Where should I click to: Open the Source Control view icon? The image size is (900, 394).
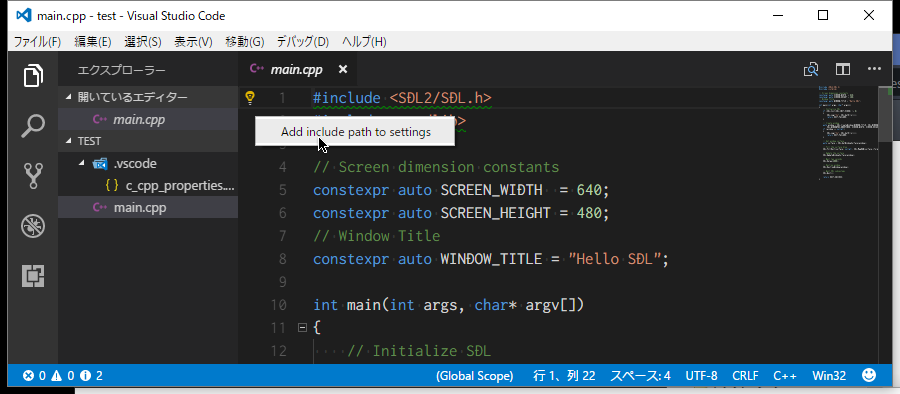pos(33,176)
